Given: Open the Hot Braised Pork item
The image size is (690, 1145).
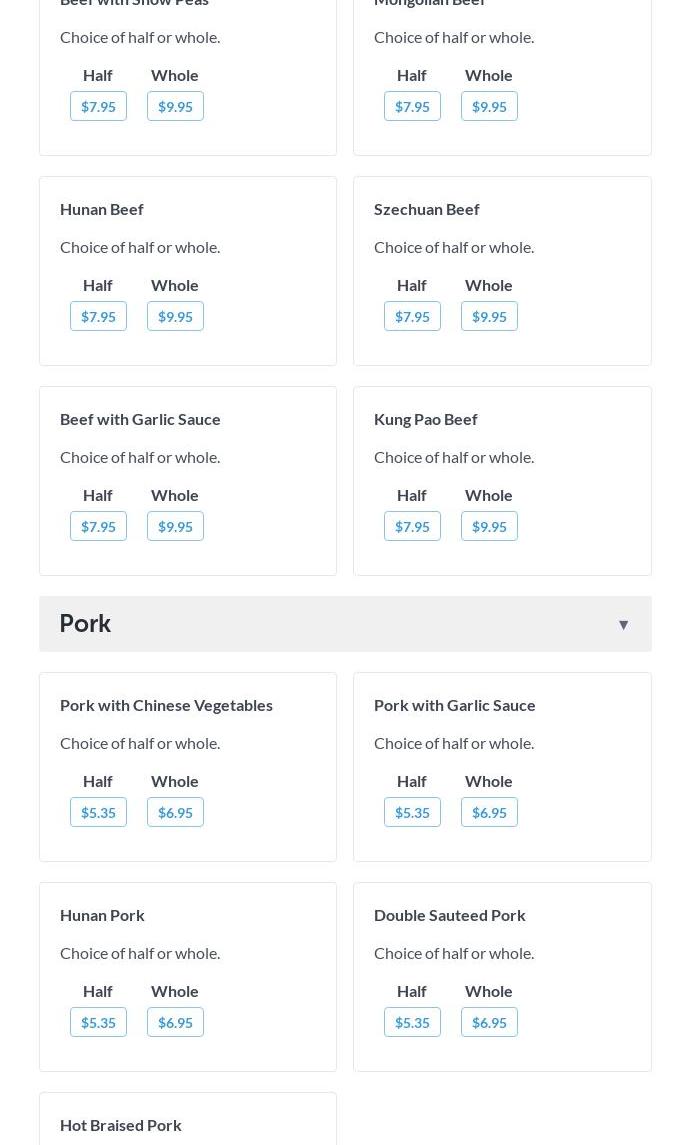Looking at the screenshot, I should [121, 1125].
